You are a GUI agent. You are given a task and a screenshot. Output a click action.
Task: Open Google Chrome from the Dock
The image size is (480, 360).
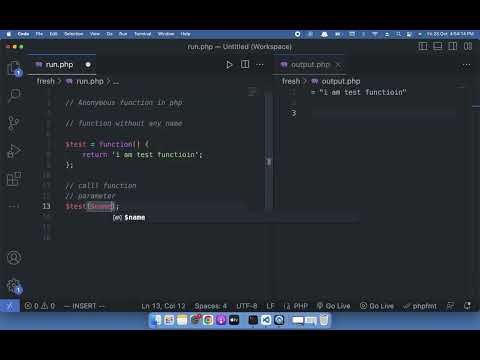tap(208, 320)
